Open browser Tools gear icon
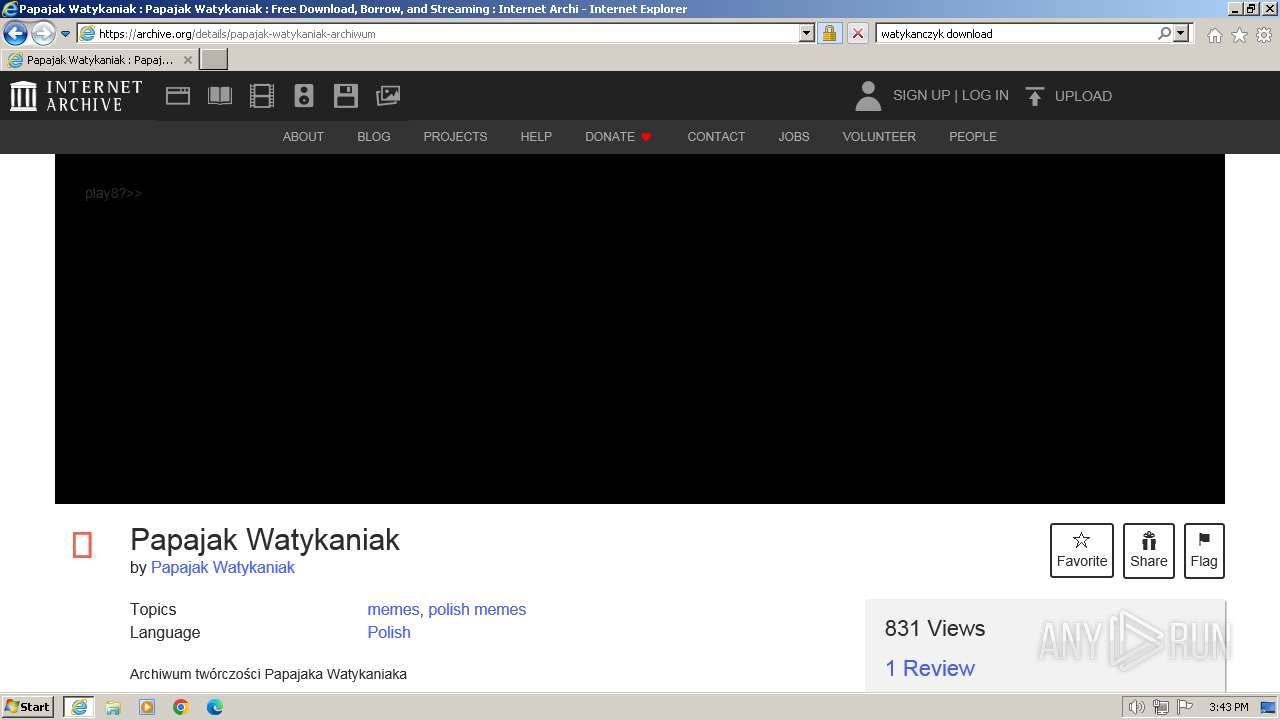Viewport: 1280px width, 720px height. pos(1264,35)
